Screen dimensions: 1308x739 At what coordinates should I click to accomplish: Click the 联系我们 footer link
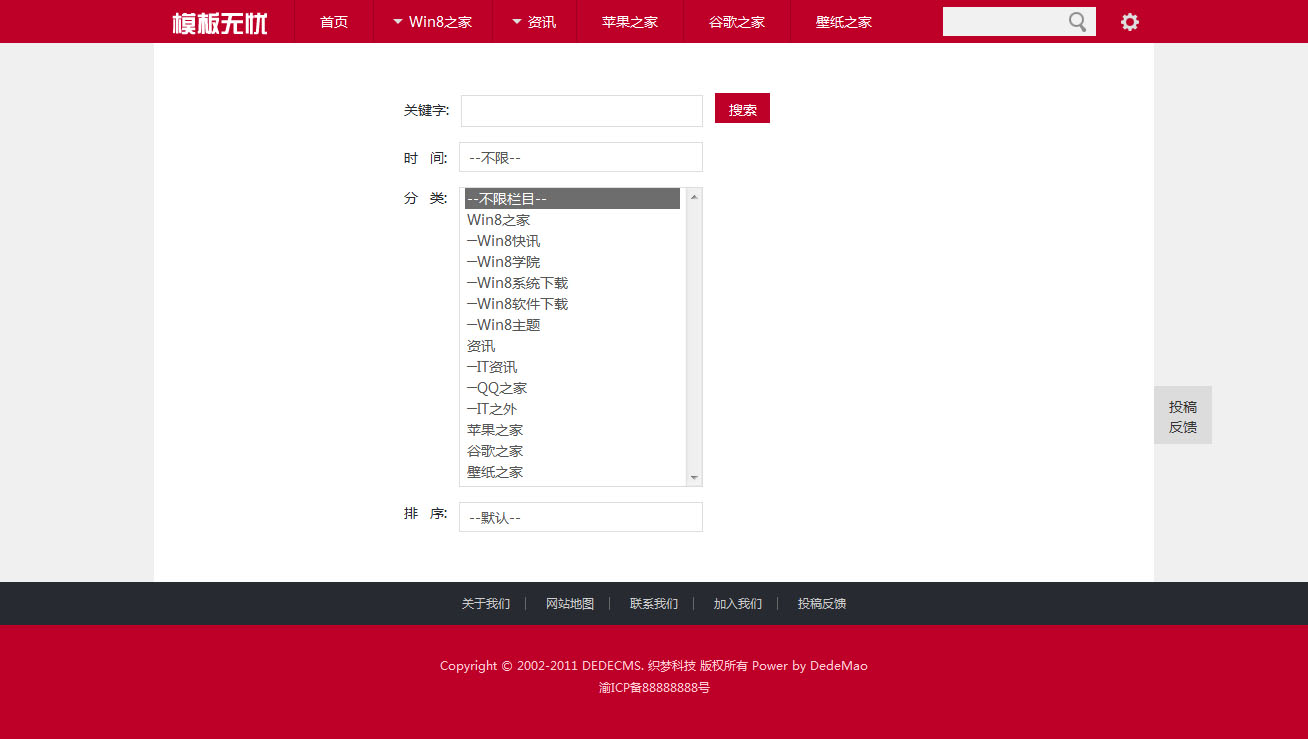coord(654,604)
